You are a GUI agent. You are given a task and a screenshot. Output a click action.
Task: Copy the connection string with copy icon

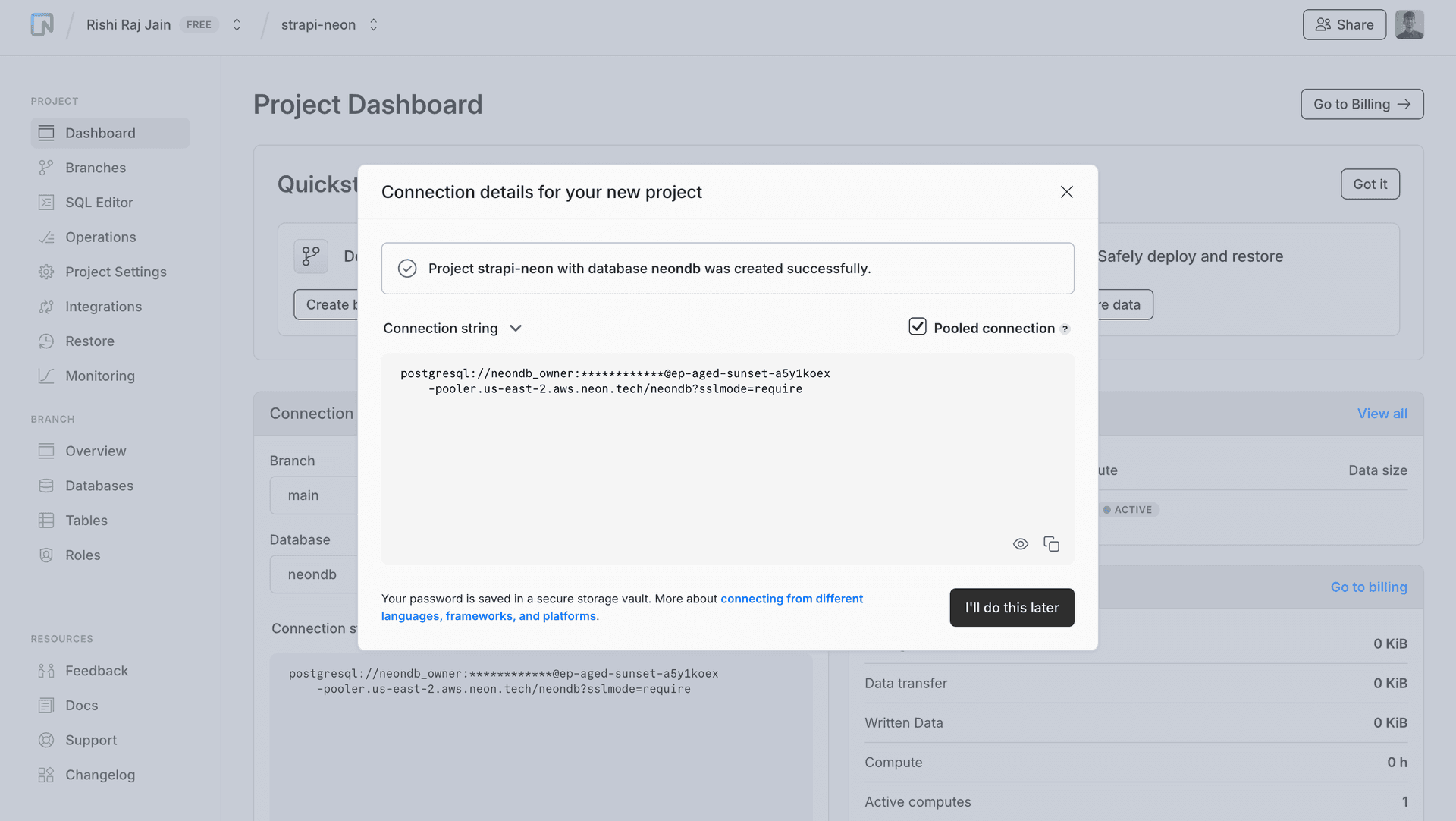(x=1051, y=544)
